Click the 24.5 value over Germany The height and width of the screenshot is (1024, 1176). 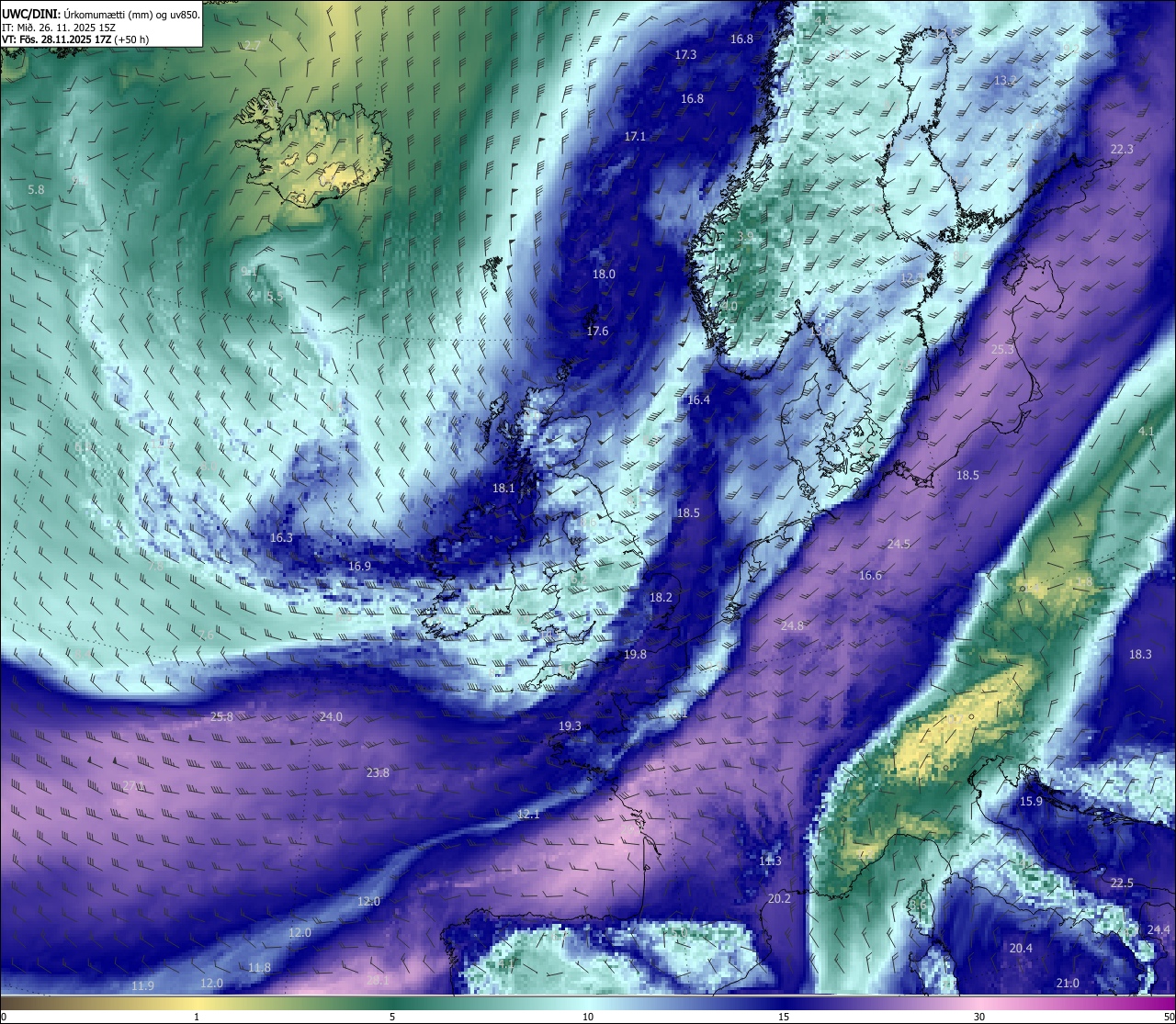click(899, 545)
